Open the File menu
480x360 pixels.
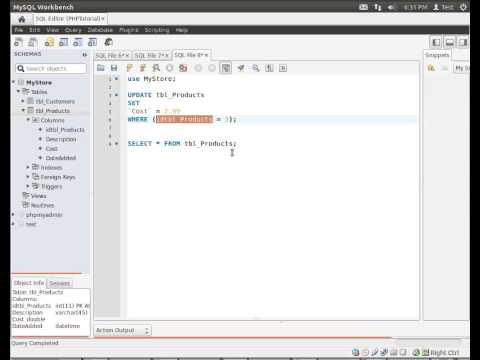[19, 30]
